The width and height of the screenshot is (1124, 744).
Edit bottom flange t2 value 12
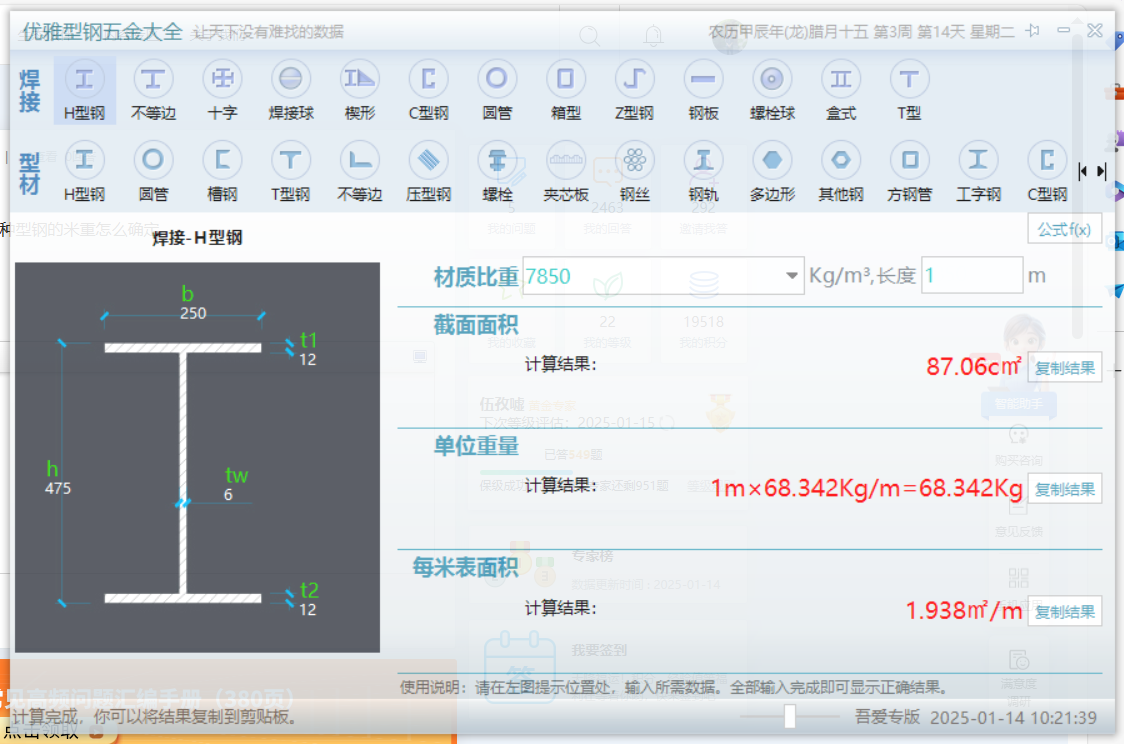pos(308,609)
